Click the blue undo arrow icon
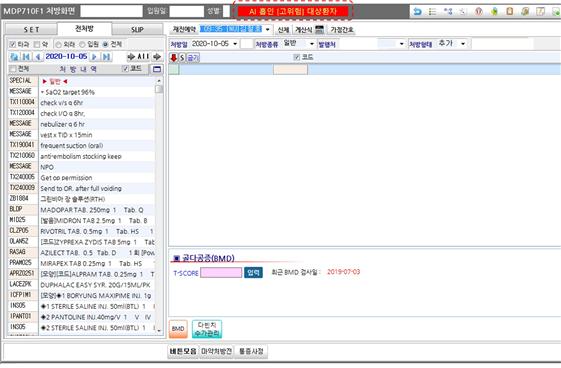This screenshot has width=561, height=368. tap(417, 11)
